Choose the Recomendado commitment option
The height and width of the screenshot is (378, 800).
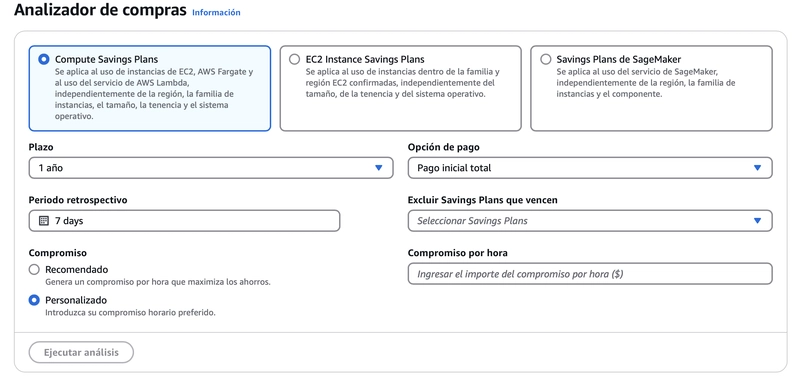click(x=34, y=269)
